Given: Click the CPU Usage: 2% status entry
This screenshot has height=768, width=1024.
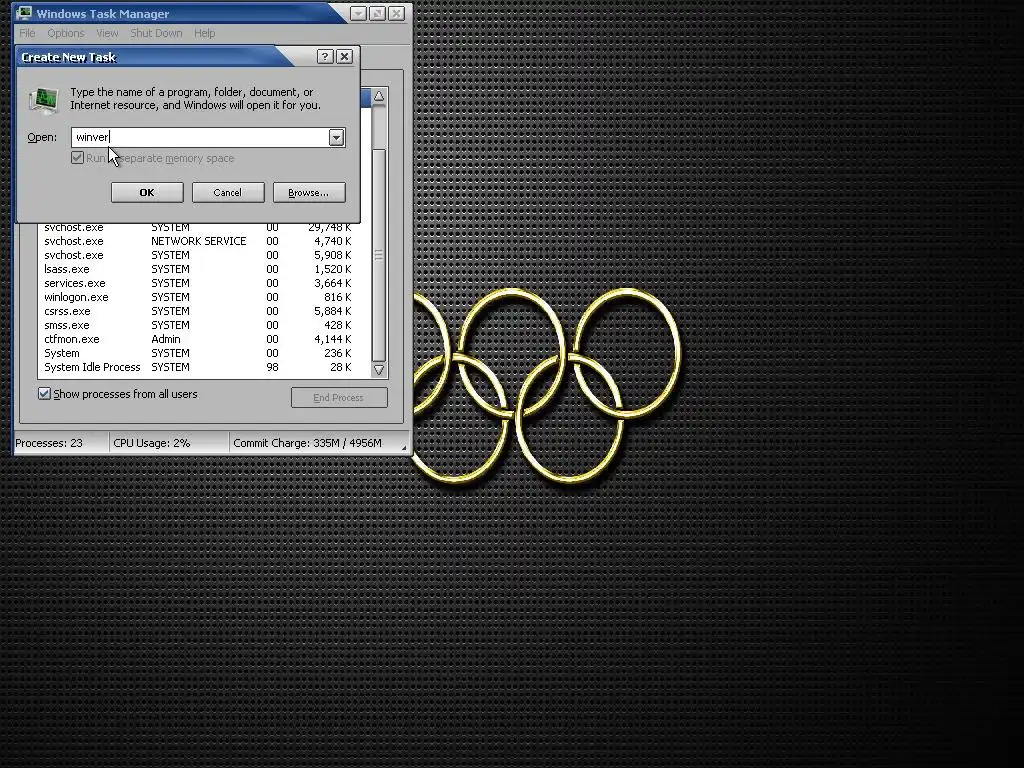Looking at the screenshot, I should click(x=169, y=443).
